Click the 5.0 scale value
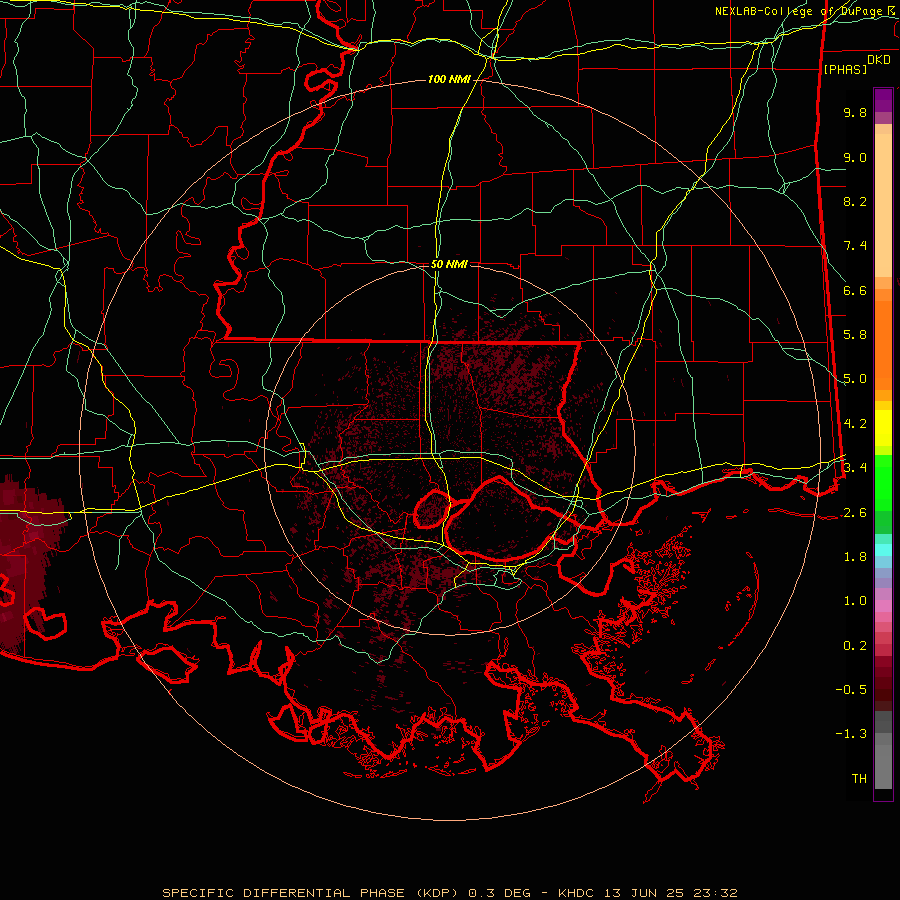Screen dimensions: 900x900 pyautogui.click(x=855, y=379)
